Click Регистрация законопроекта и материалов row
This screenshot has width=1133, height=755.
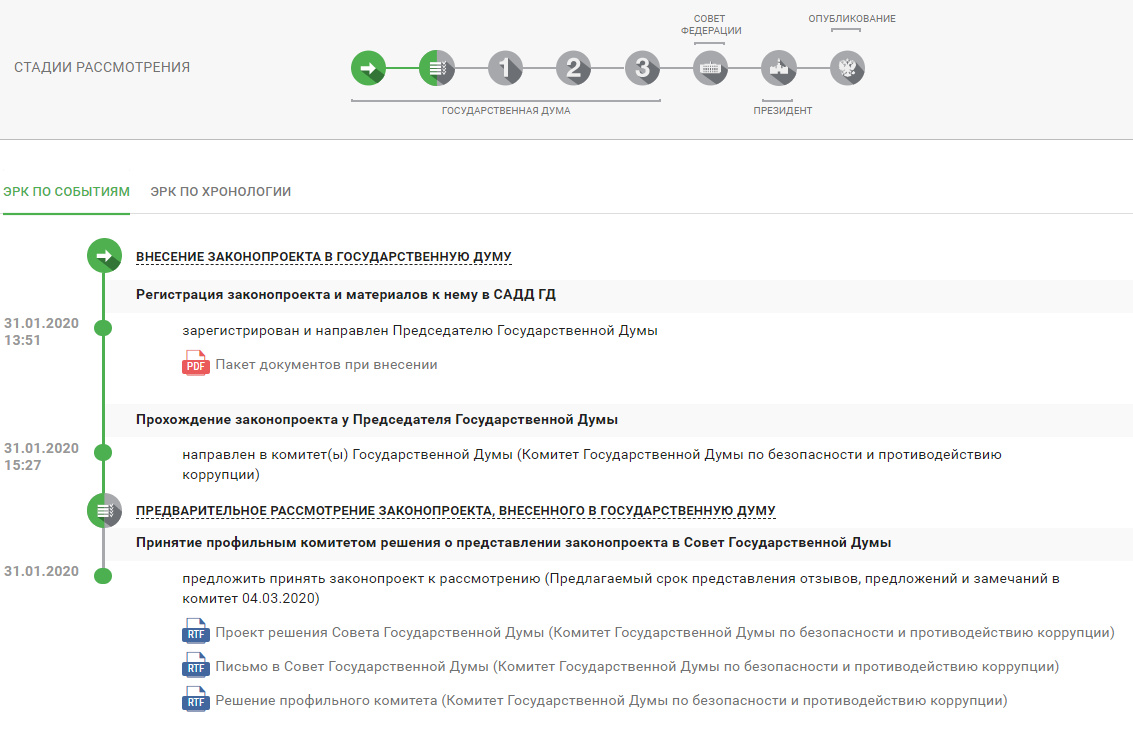[x=620, y=295]
